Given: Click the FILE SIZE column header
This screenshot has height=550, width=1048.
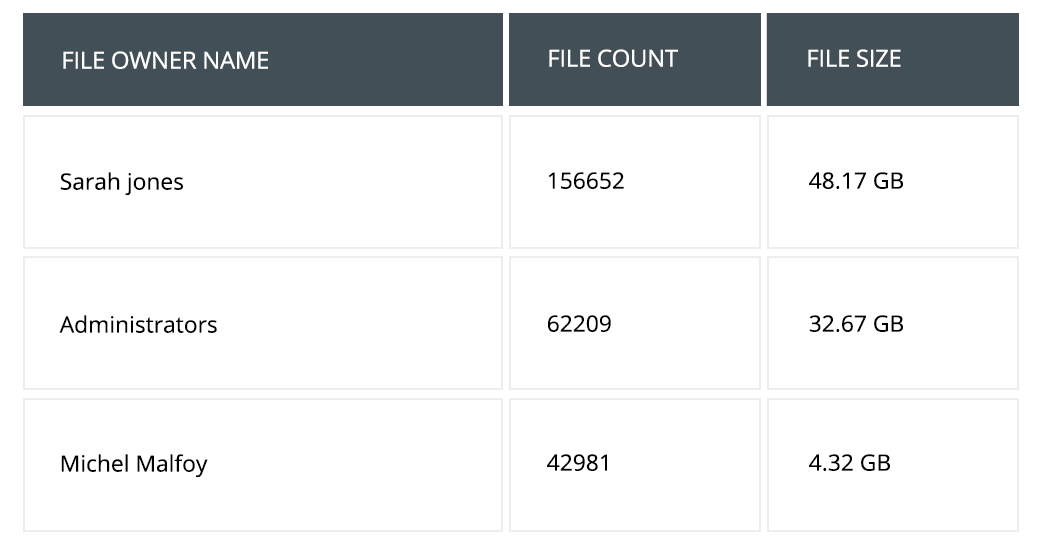Looking at the screenshot, I should (x=893, y=59).
